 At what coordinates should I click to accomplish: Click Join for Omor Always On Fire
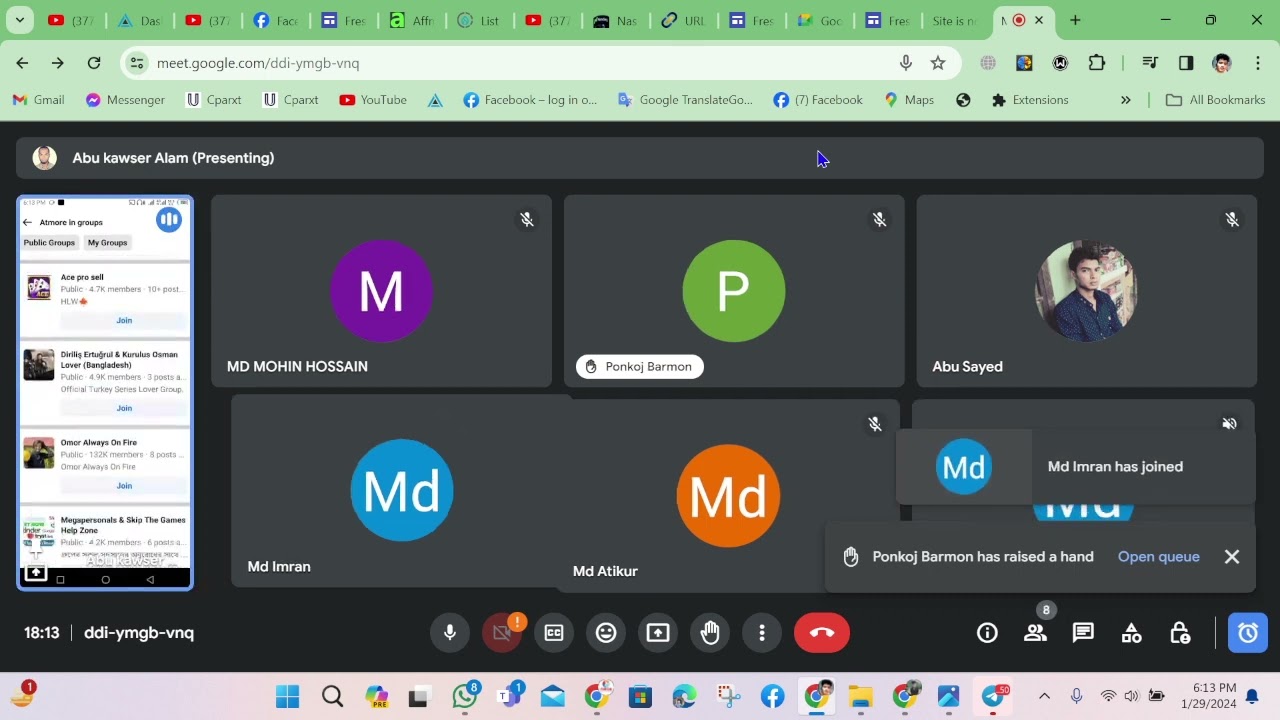[124, 486]
